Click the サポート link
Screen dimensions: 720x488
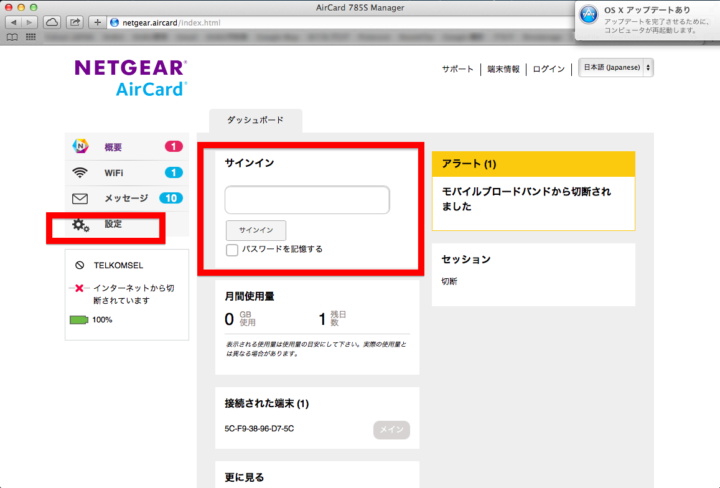457,69
